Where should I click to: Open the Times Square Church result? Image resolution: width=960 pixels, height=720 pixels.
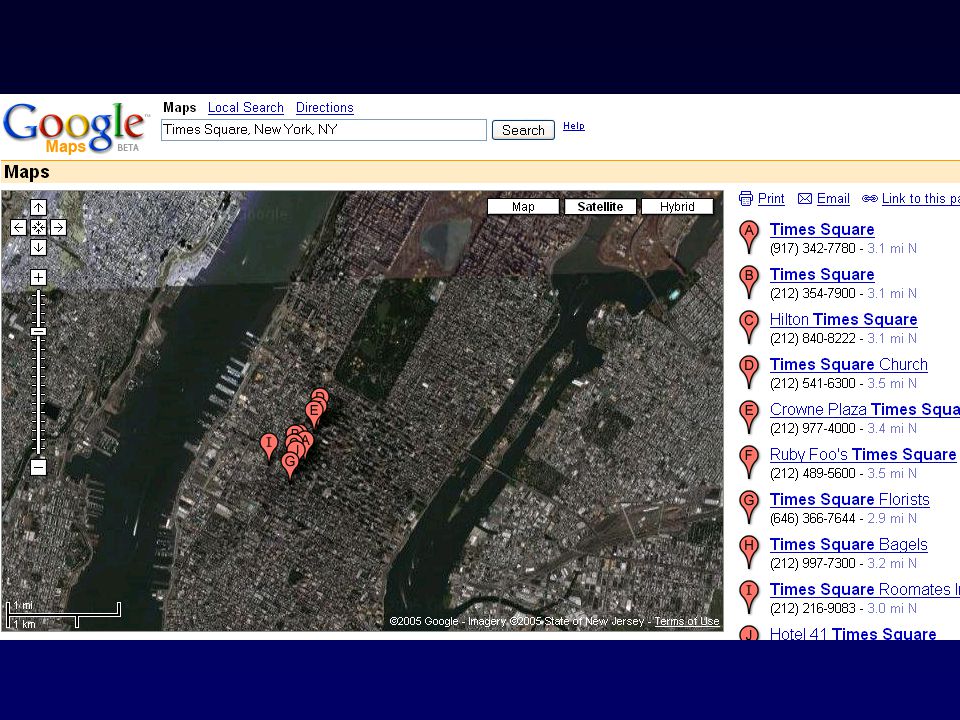tap(849, 364)
